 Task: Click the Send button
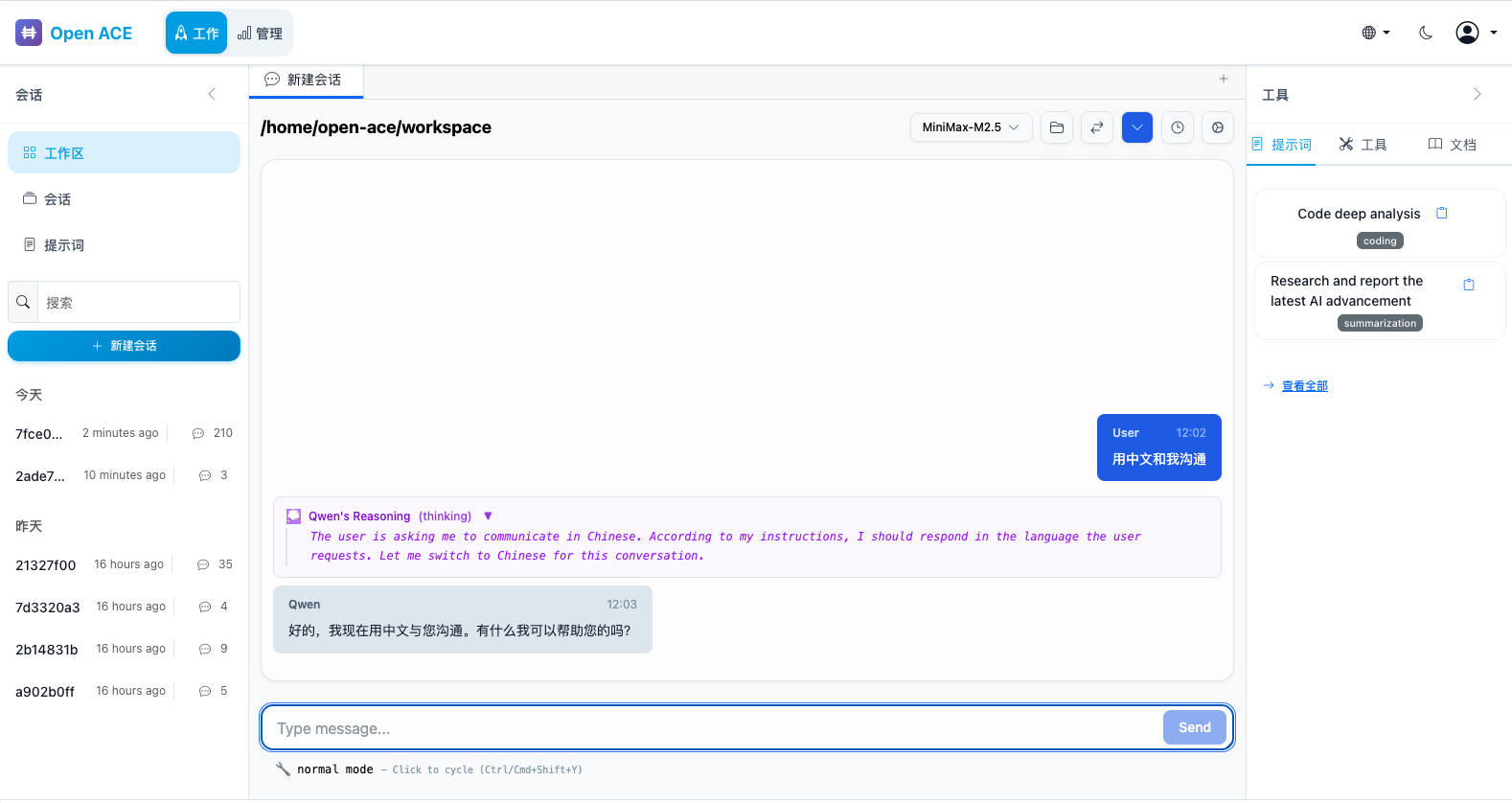1195,727
